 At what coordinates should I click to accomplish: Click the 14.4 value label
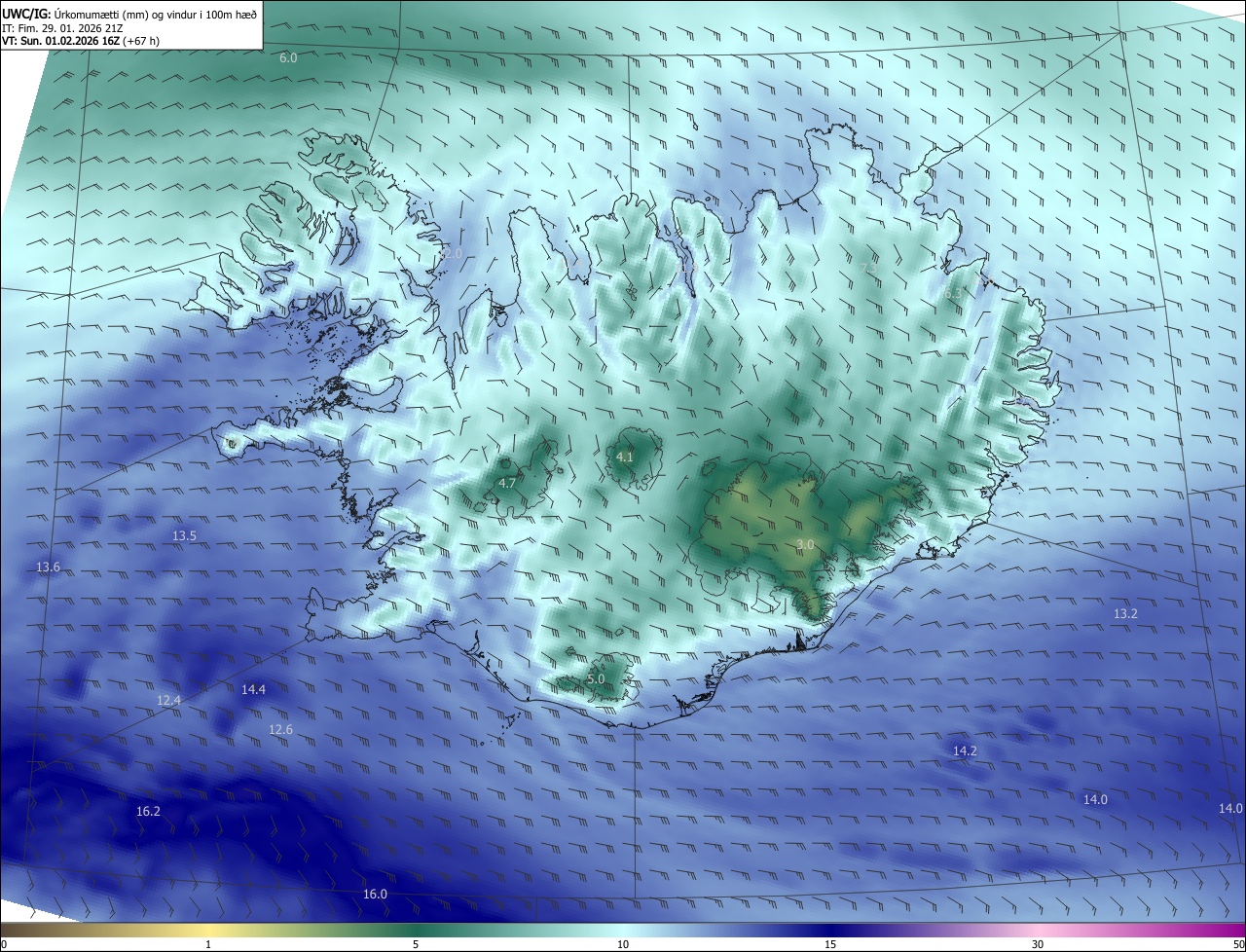coord(253,690)
